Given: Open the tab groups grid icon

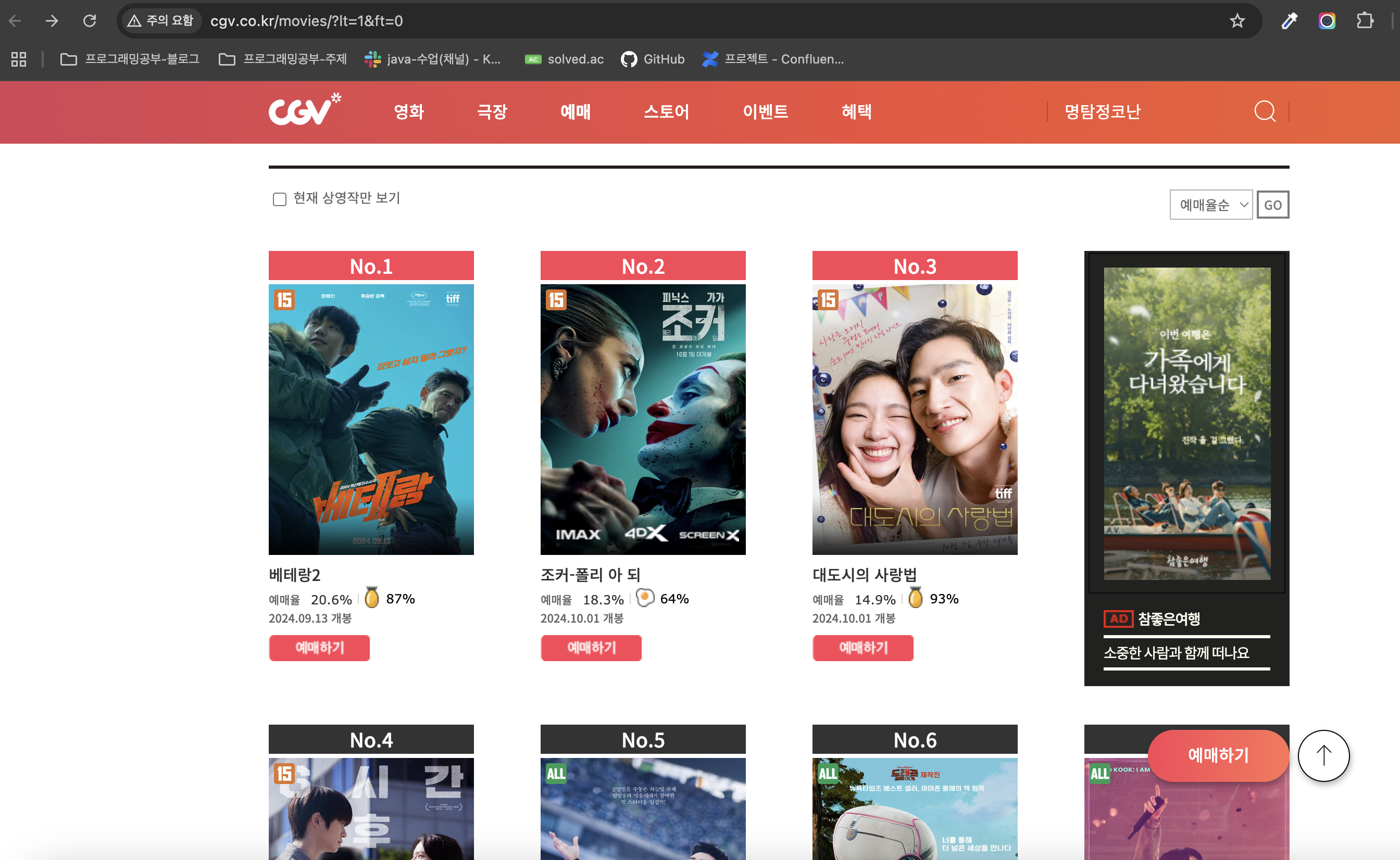Looking at the screenshot, I should (x=19, y=59).
